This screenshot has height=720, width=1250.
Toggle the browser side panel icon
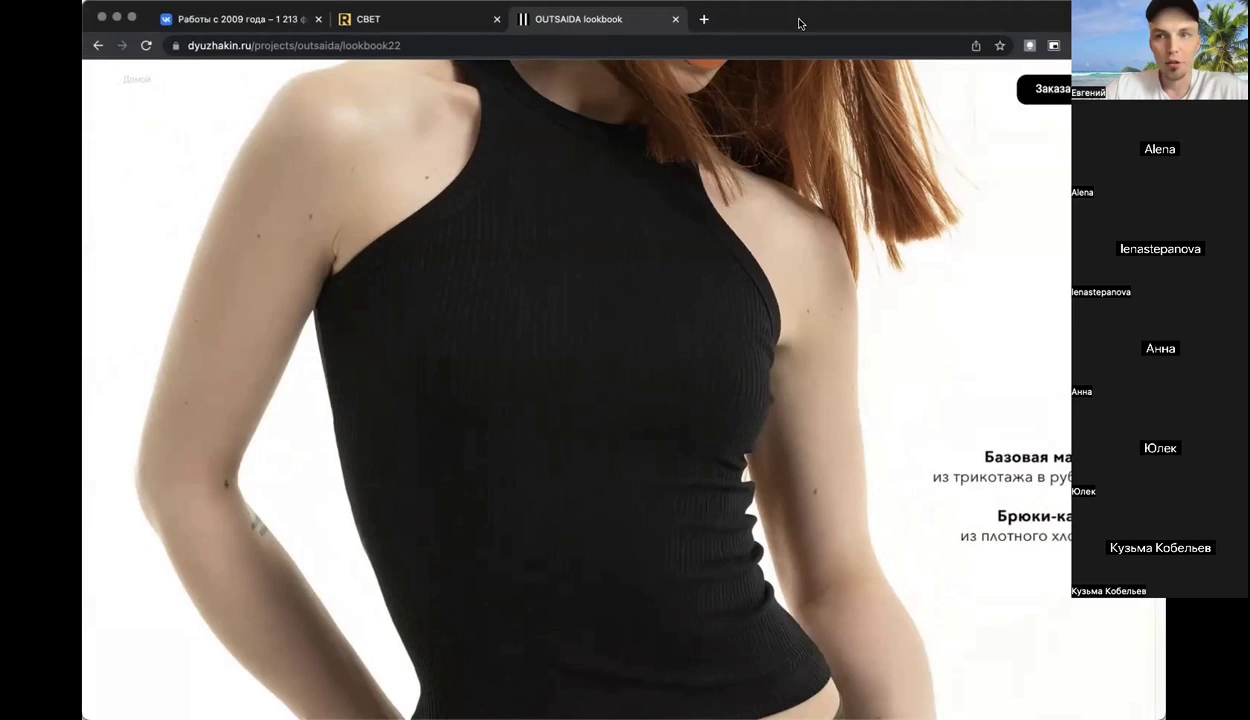coord(1053,46)
